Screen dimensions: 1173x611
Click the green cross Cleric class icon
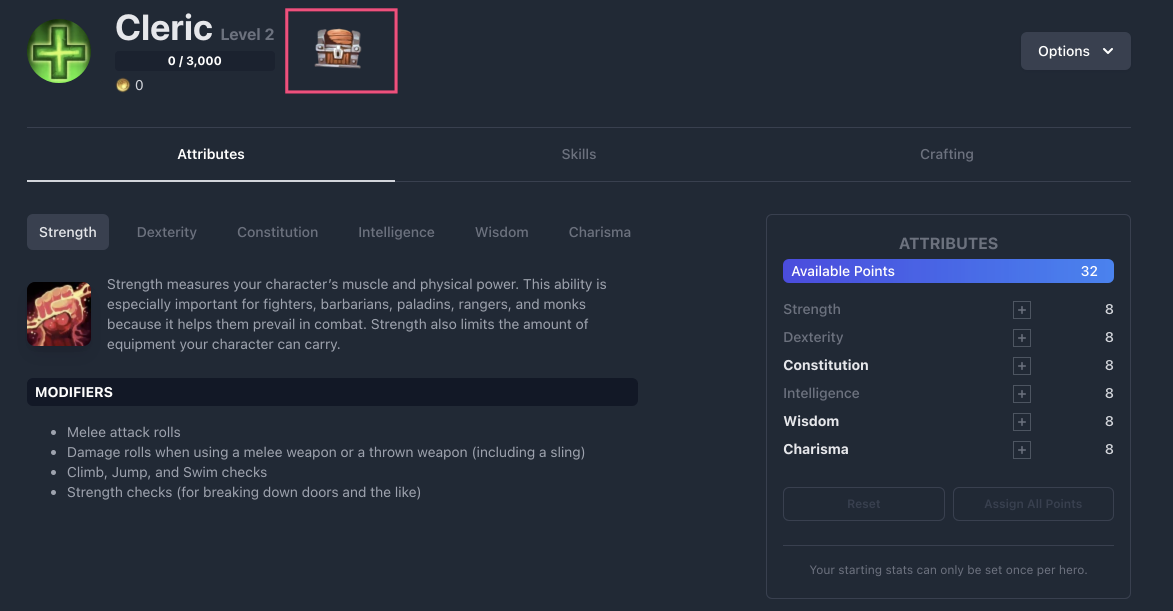(59, 52)
